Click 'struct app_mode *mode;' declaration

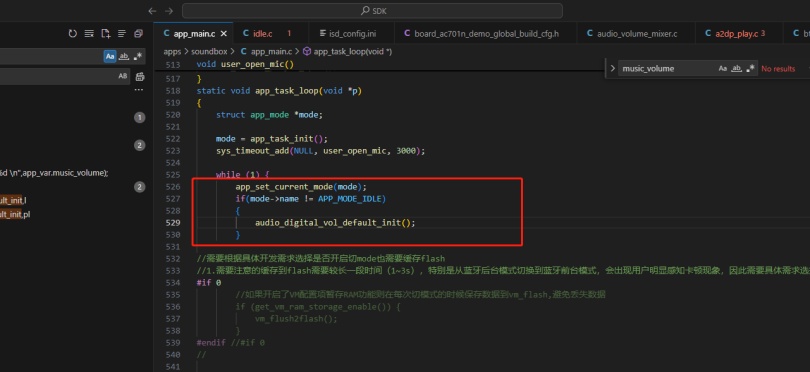(269, 115)
